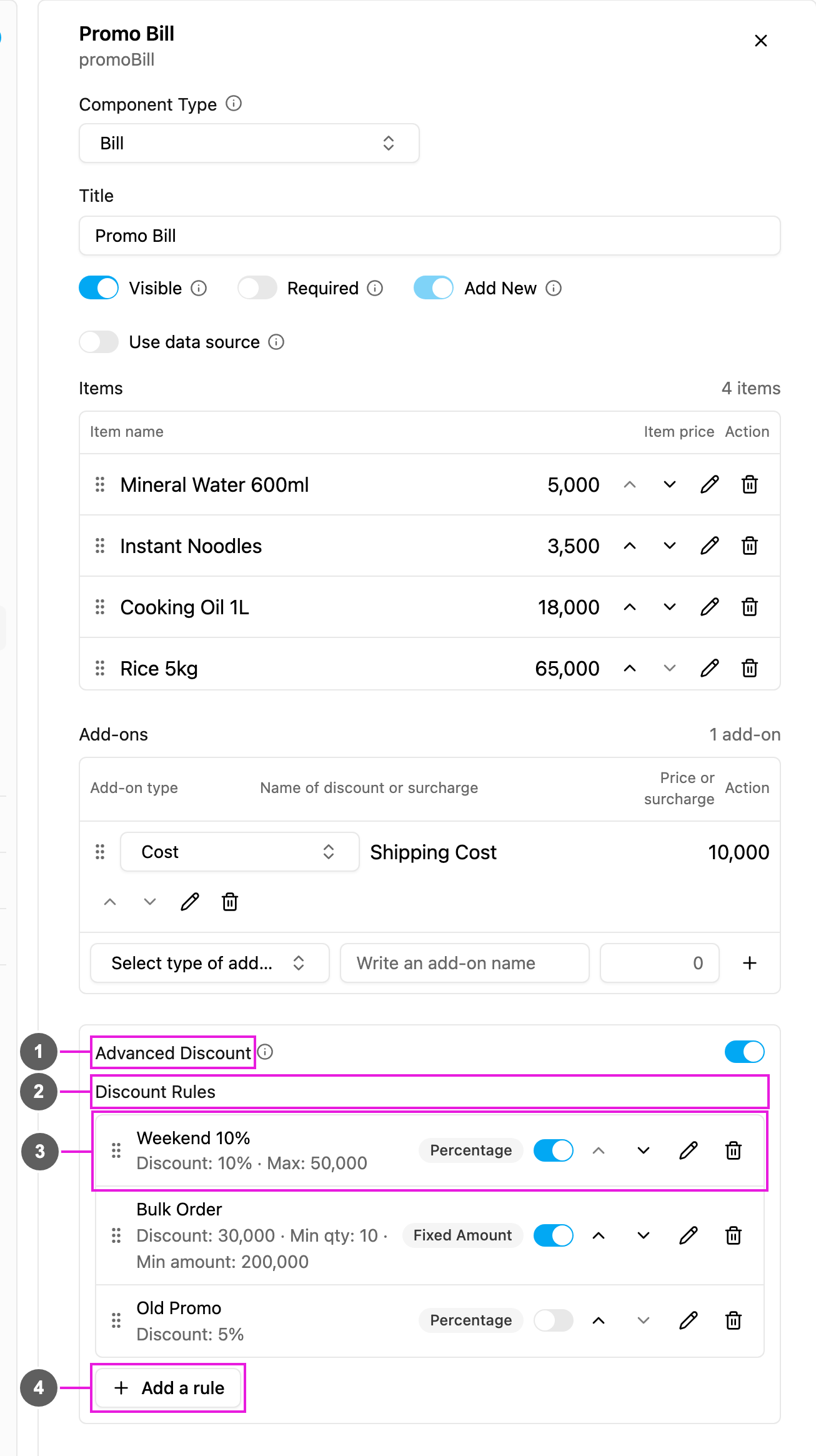The image size is (816, 1456).
Task: Move Cooking Oil 1L item down
Action: pyautogui.click(x=670, y=607)
